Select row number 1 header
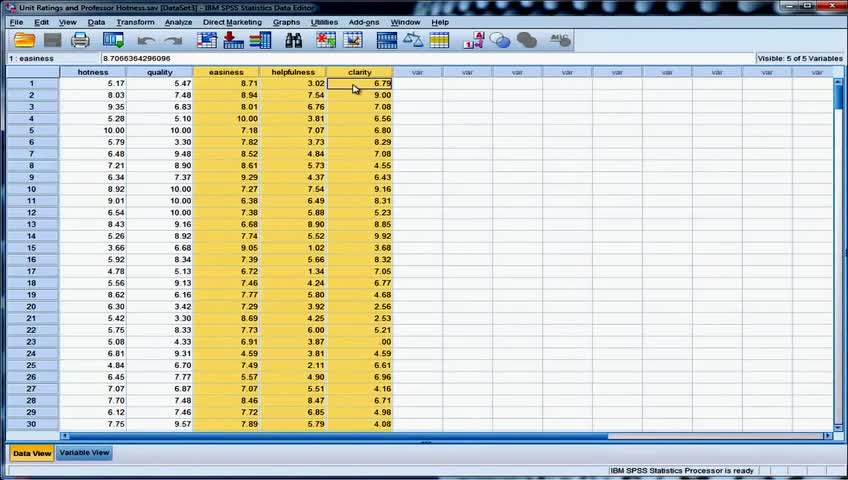 point(32,83)
